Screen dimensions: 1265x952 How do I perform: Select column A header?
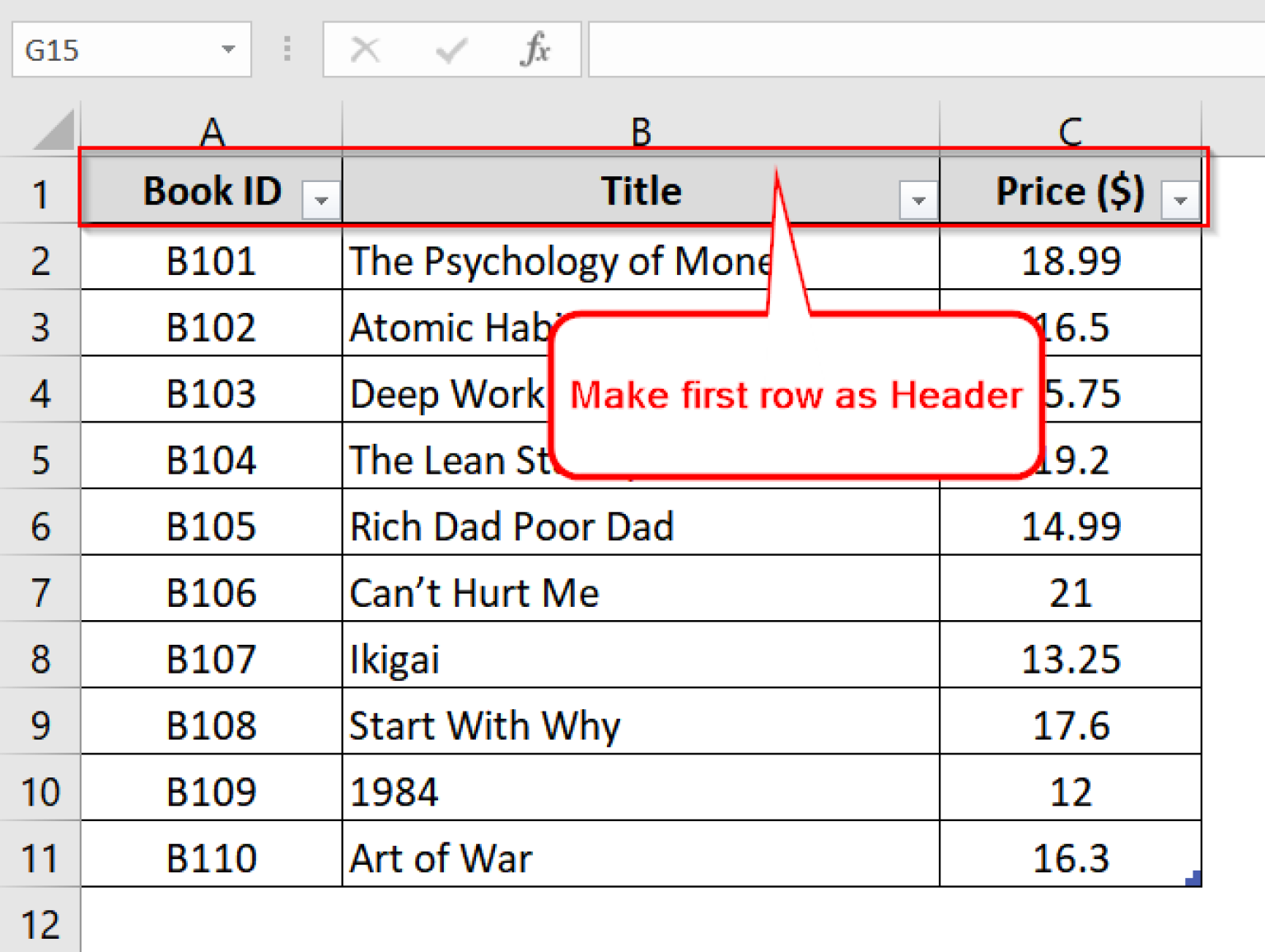point(212,131)
